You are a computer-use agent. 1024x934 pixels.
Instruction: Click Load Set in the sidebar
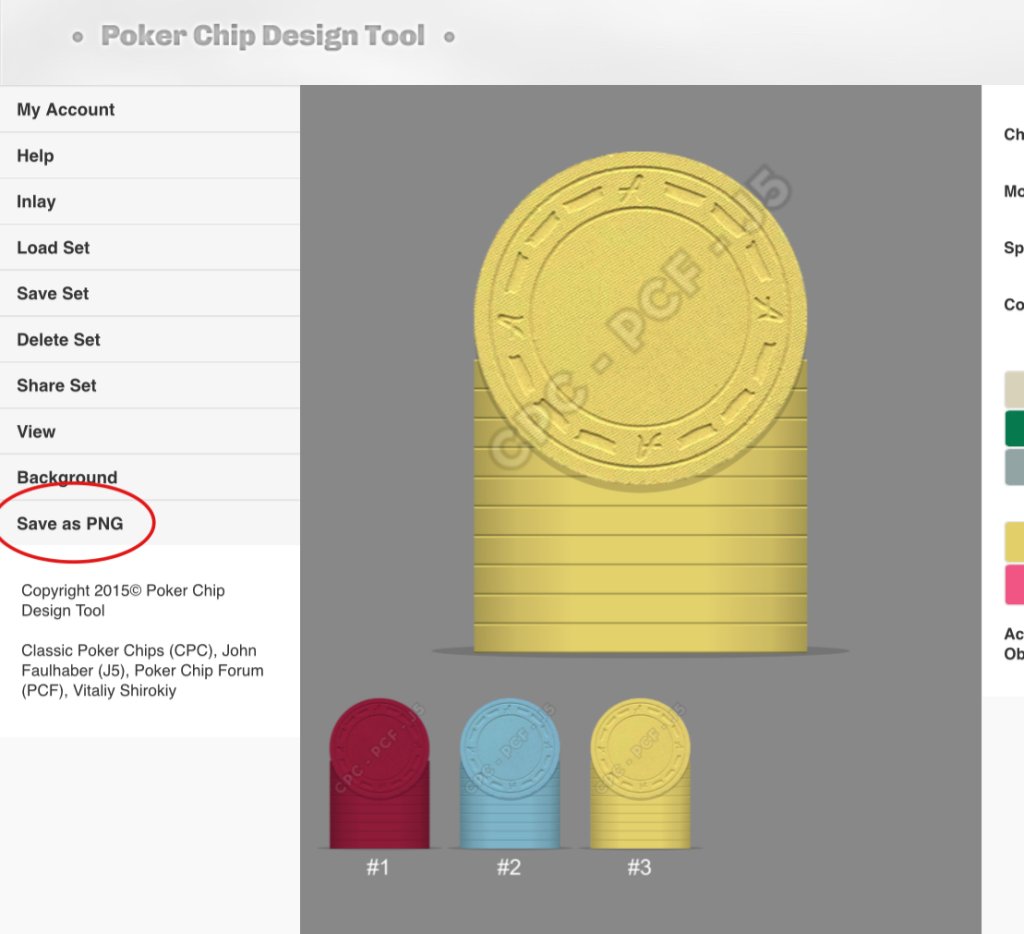54,248
